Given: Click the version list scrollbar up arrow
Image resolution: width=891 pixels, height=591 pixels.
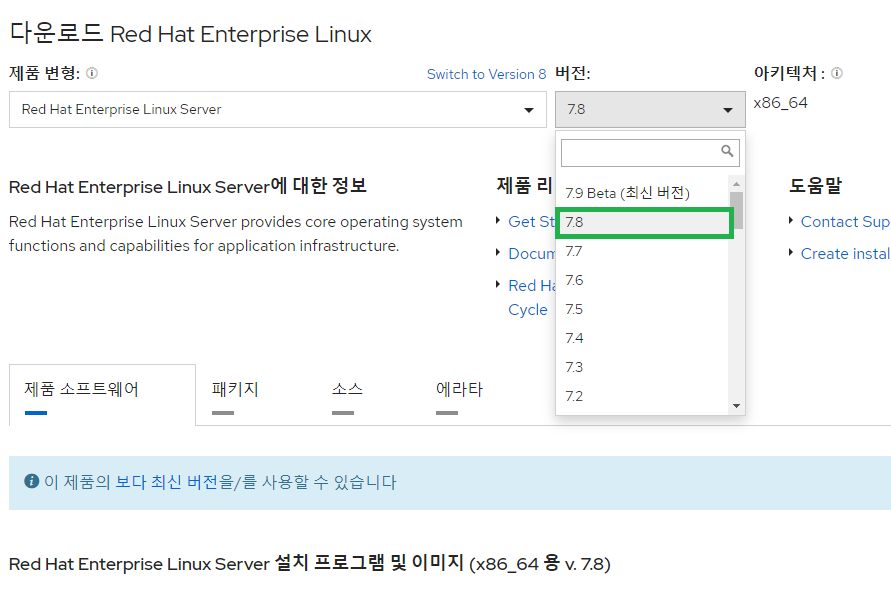Looking at the screenshot, I should click(x=736, y=184).
